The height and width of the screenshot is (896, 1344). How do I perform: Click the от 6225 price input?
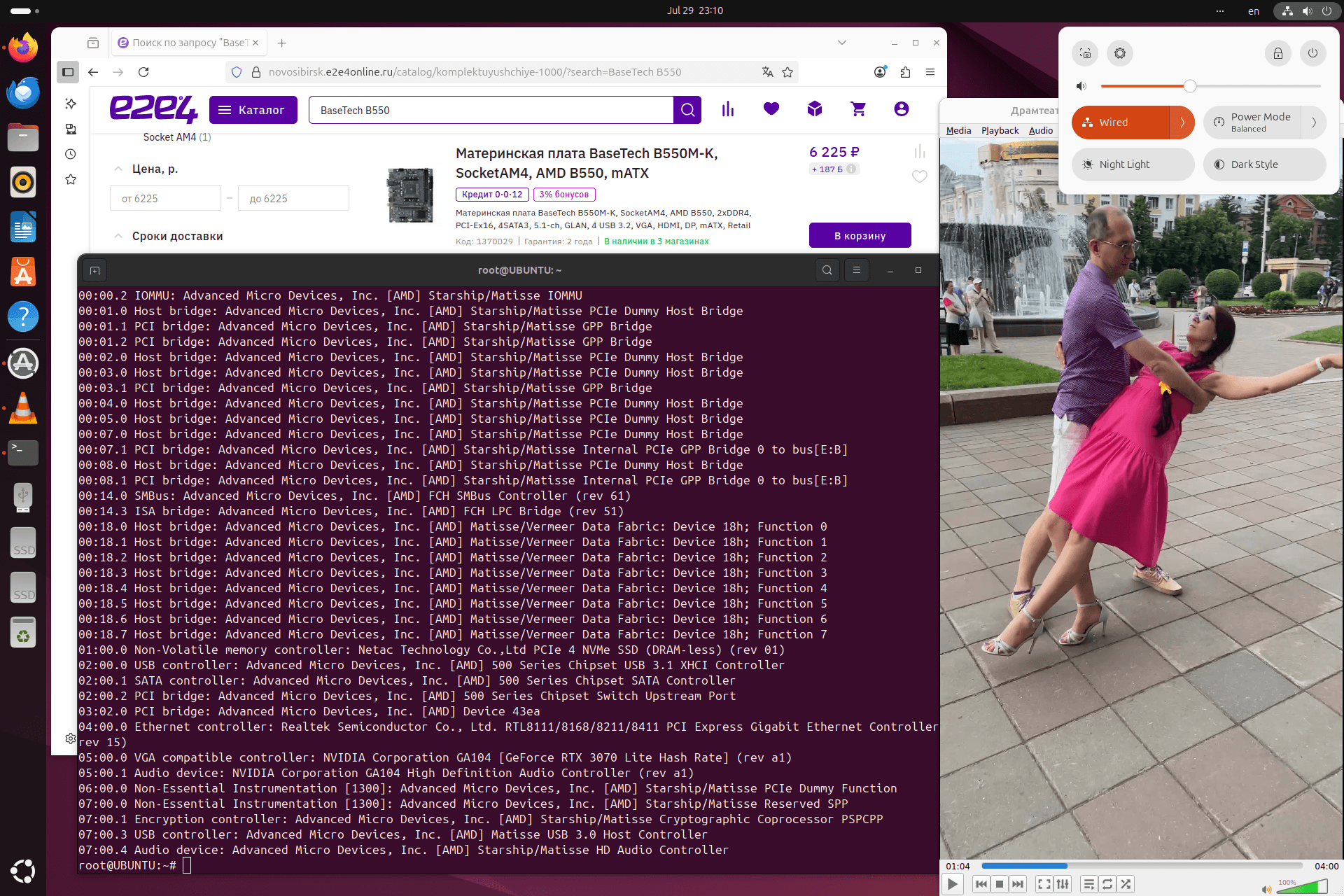(x=165, y=198)
